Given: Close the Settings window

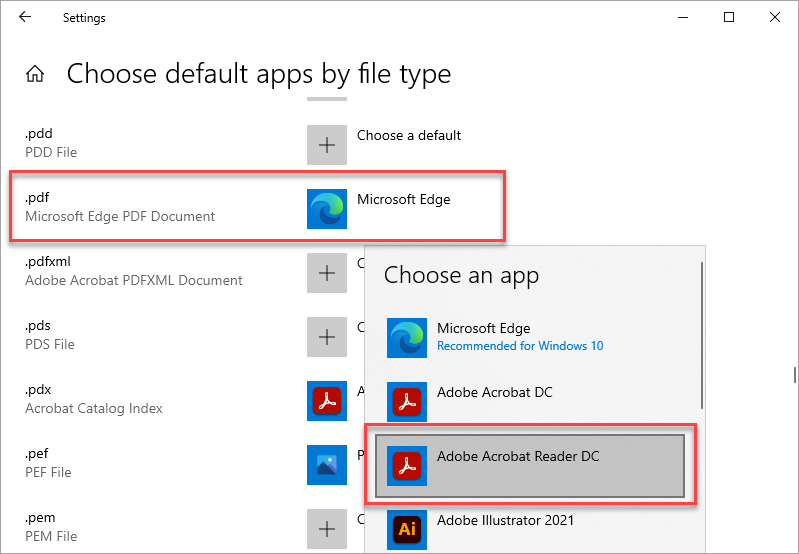Looking at the screenshot, I should tap(775, 17).
